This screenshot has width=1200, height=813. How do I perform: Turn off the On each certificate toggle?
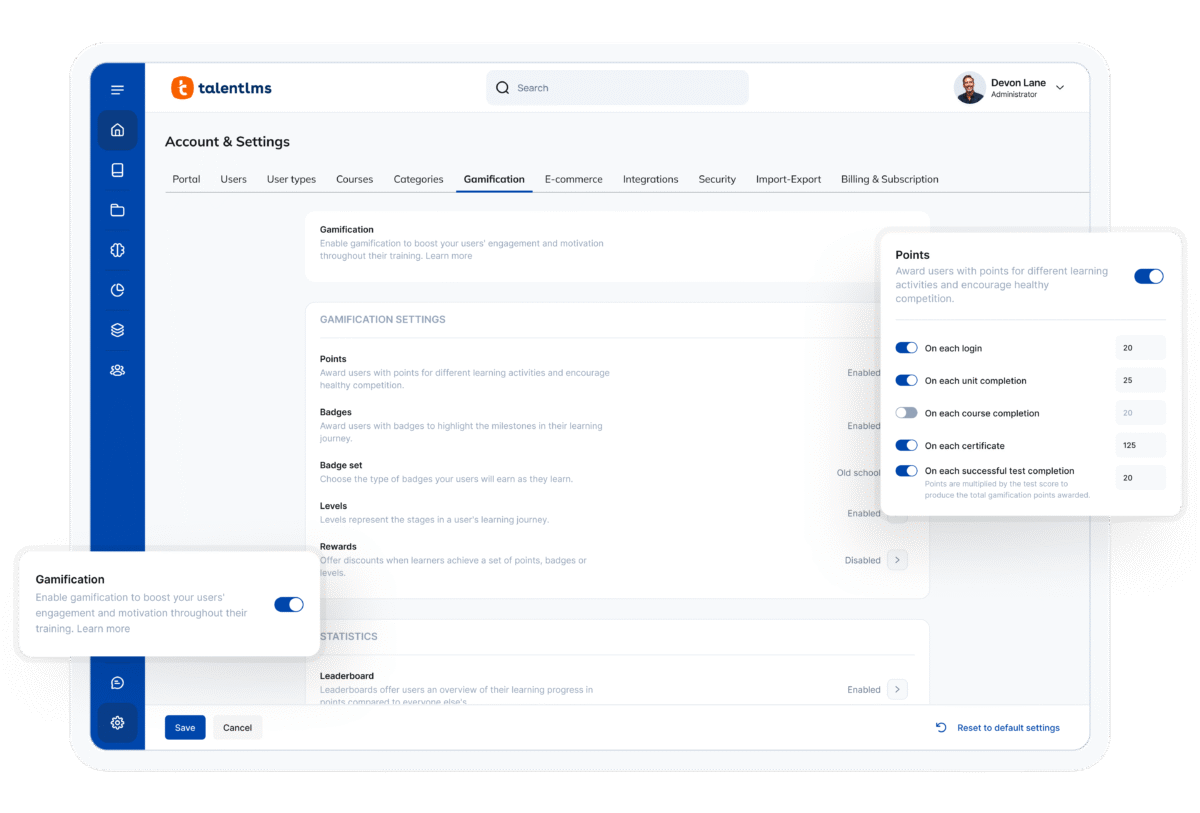pos(906,445)
